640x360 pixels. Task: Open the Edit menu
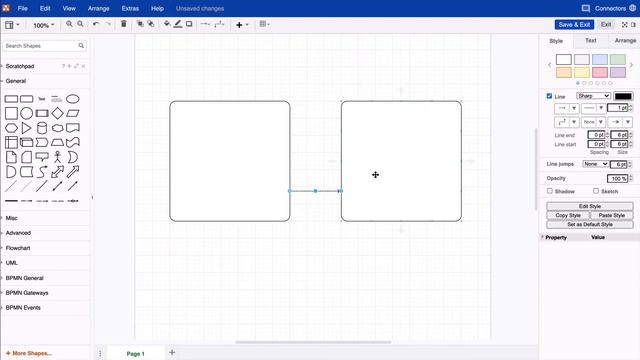(x=45, y=8)
